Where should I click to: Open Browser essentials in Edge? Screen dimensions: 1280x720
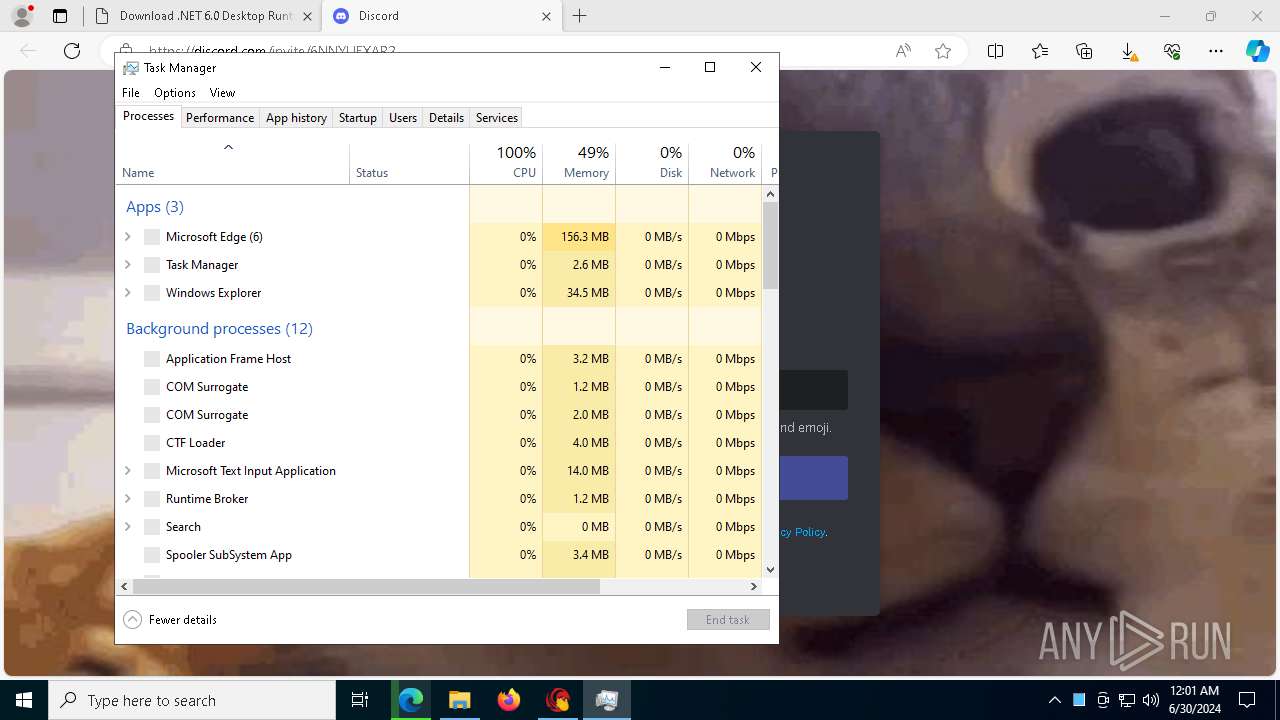(x=1172, y=51)
